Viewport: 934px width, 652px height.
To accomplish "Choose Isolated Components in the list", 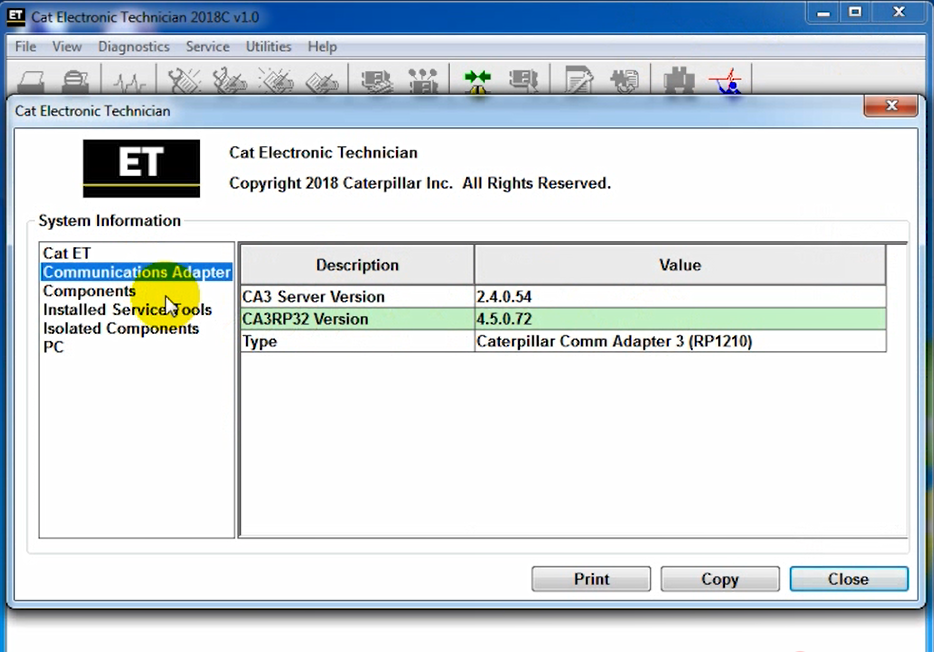I will [120, 329].
